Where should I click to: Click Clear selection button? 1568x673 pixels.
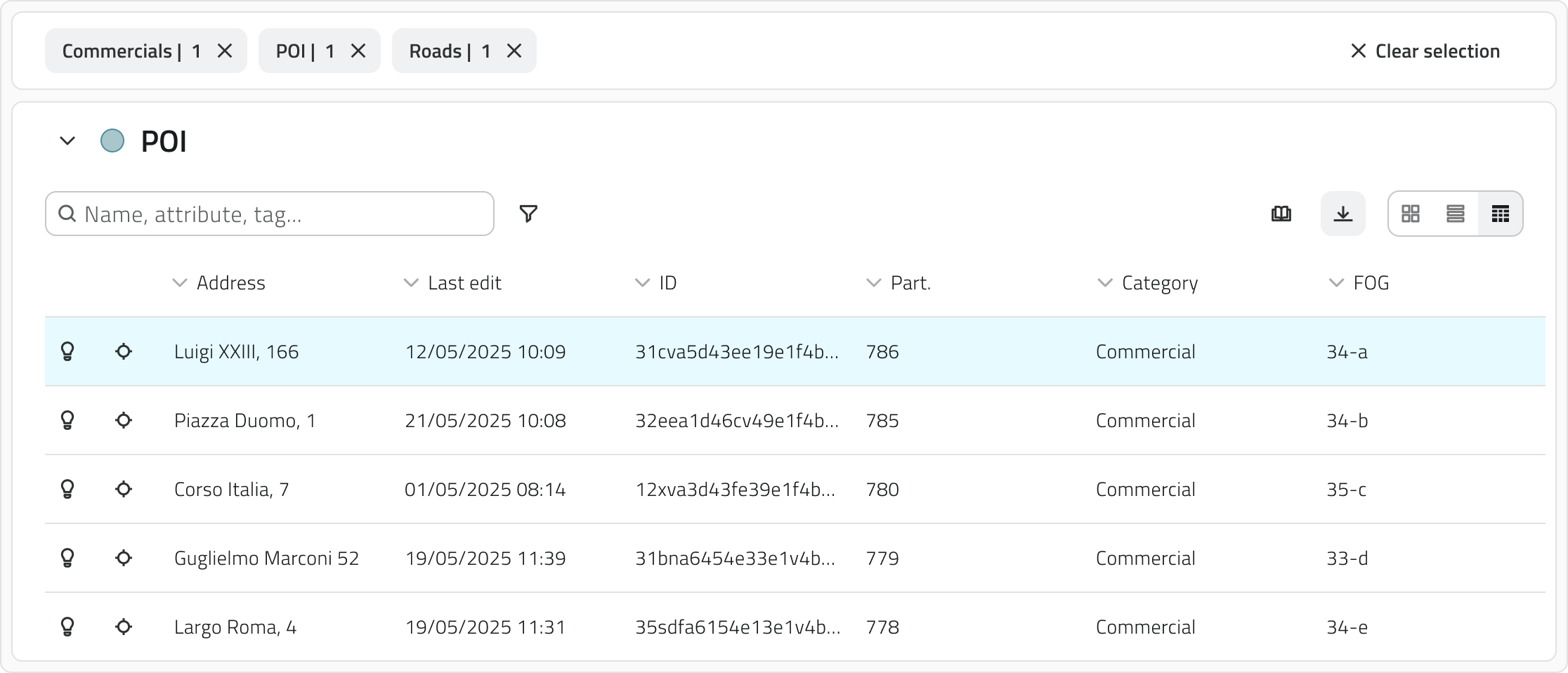(x=1425, y=51)
